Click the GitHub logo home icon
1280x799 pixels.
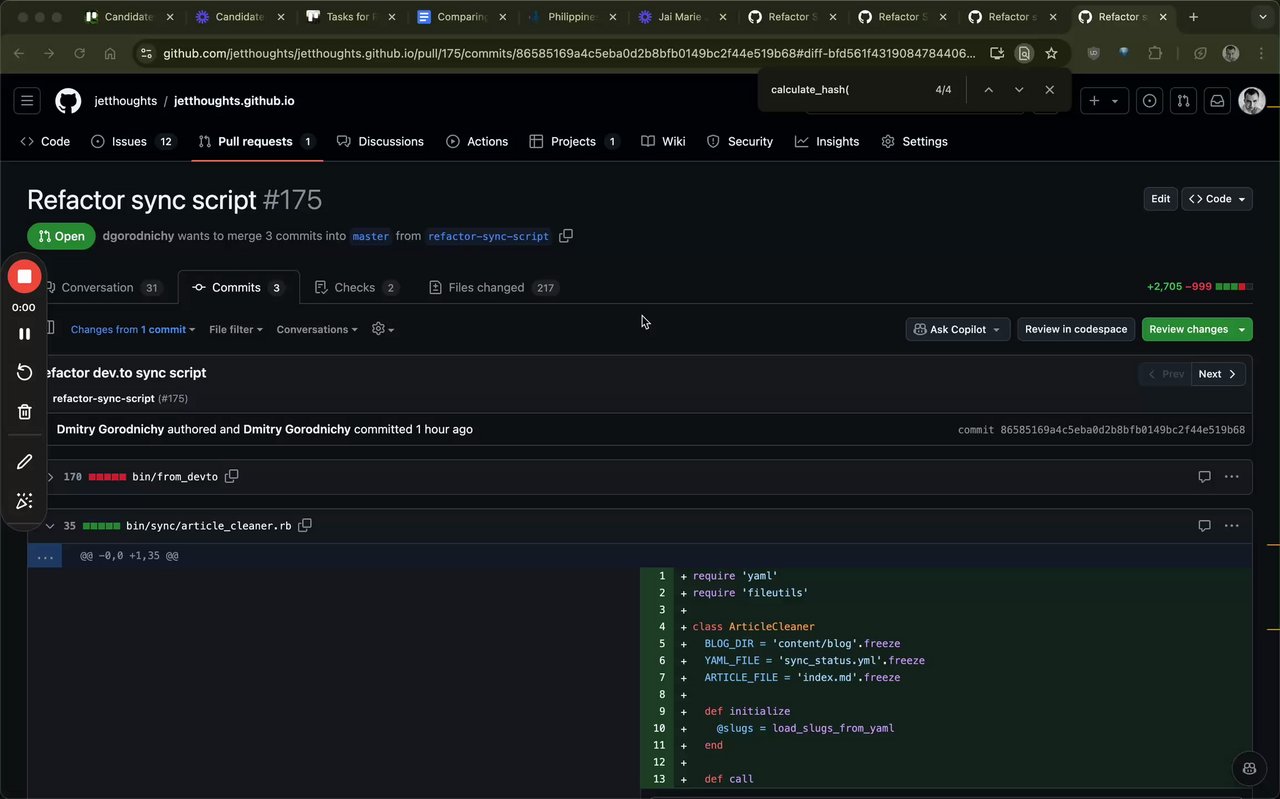[68, 100]
